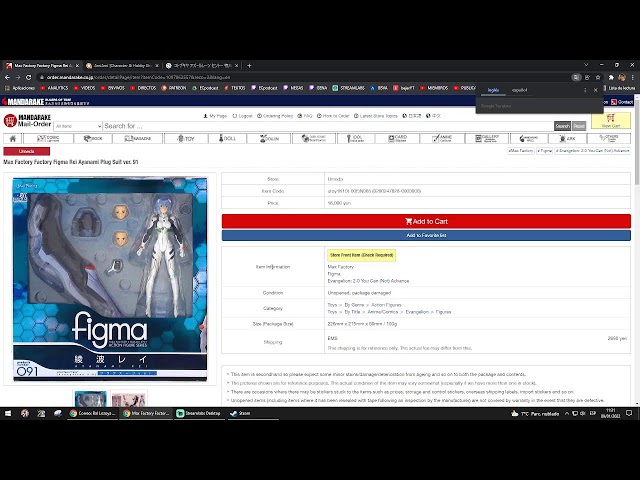The image size is (640, 480).
Task: Switch to the Japanese-titled third tab
Action: coord(202,65)
